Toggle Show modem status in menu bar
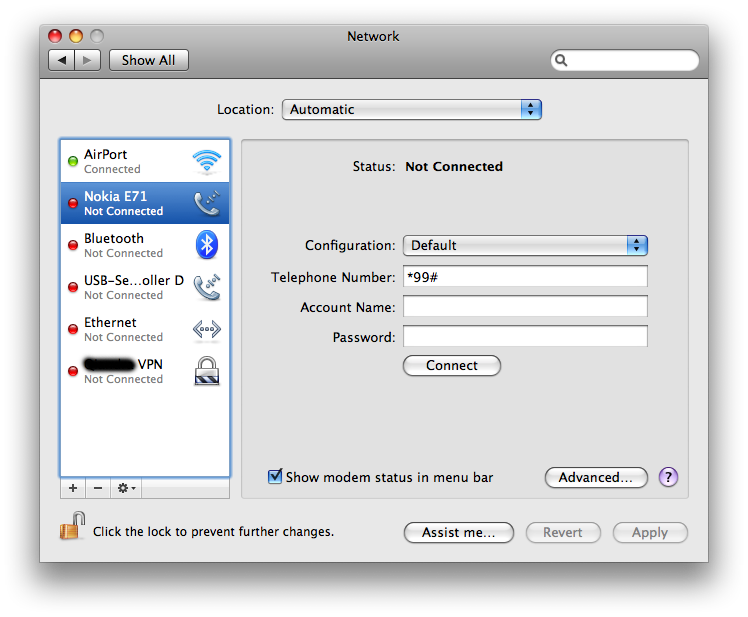 [x=275, y=476]
